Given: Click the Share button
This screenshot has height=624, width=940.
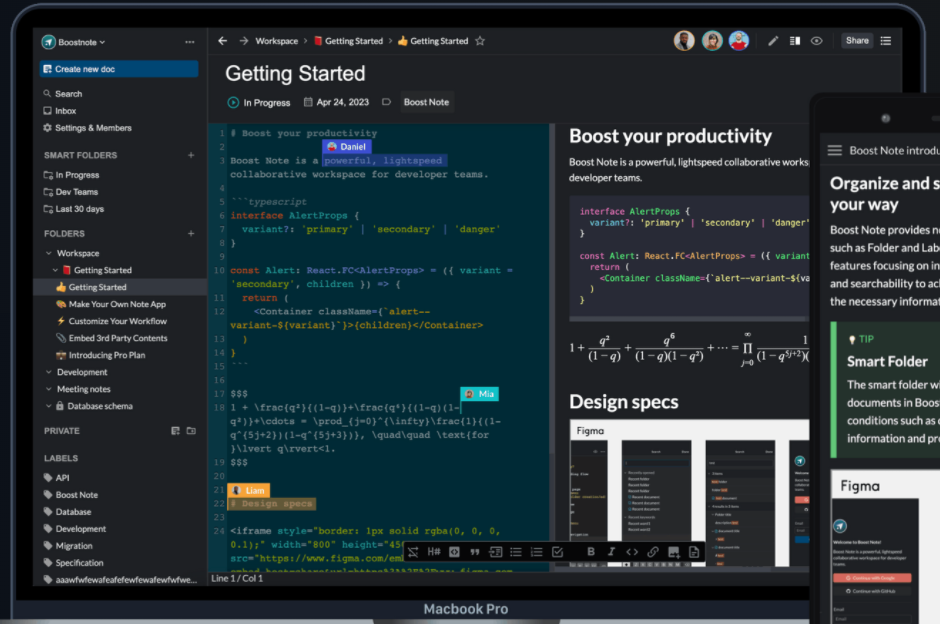Looking at the screenshot, I should point(857,41).
